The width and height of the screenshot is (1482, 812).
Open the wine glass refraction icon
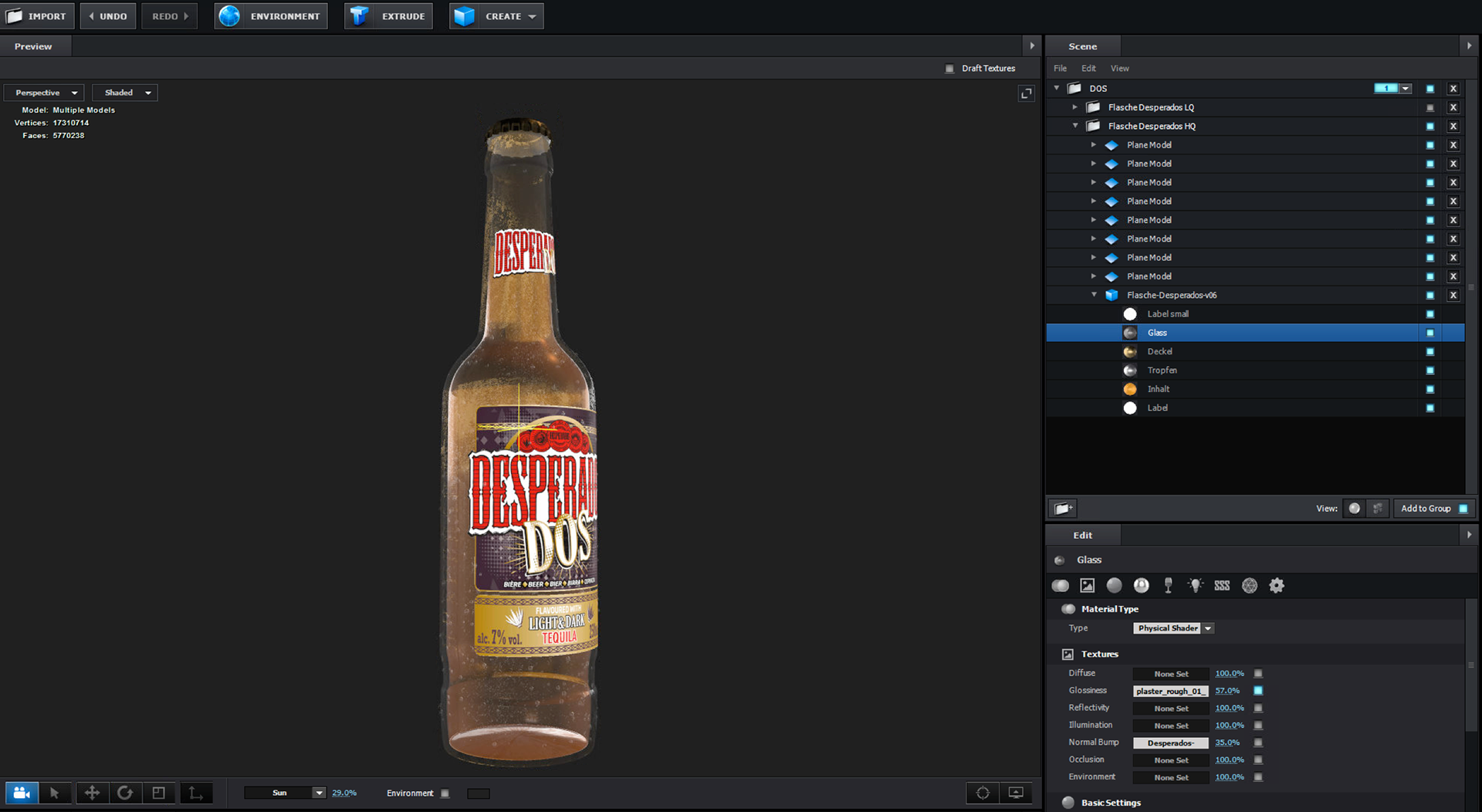tap(1169, 586)
